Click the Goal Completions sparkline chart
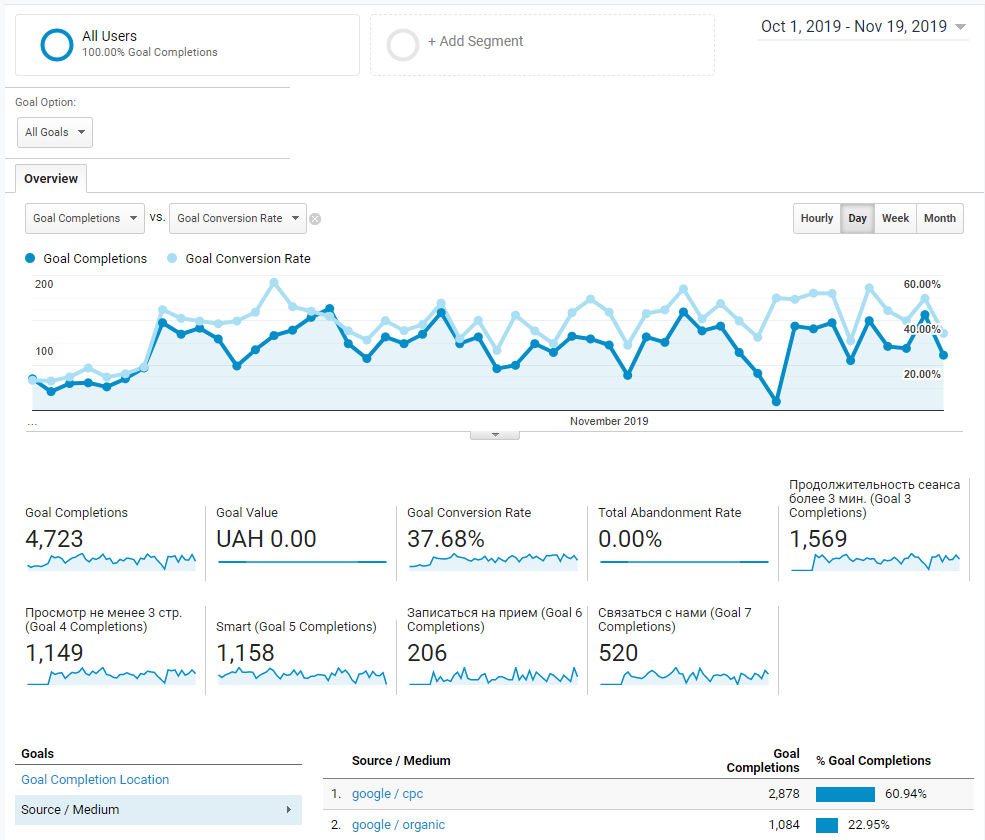 tap(111, 561)
